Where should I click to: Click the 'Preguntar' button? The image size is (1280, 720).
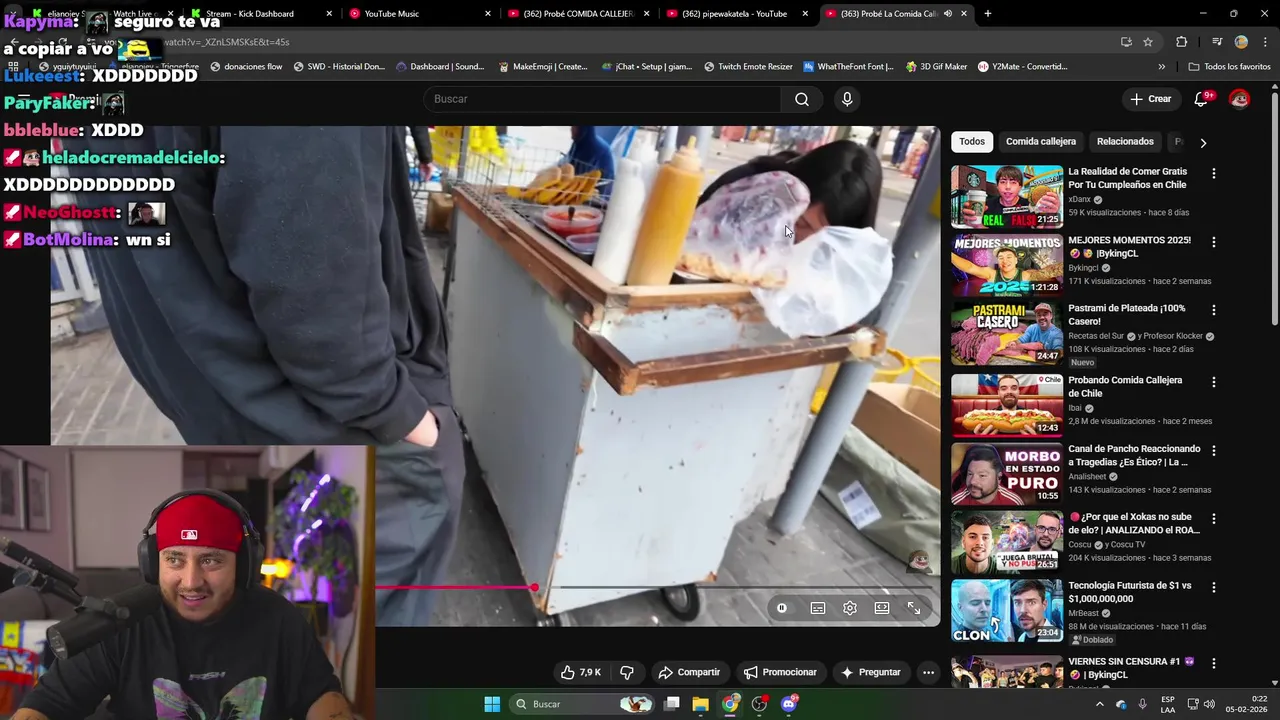click(x=870, y=672)
